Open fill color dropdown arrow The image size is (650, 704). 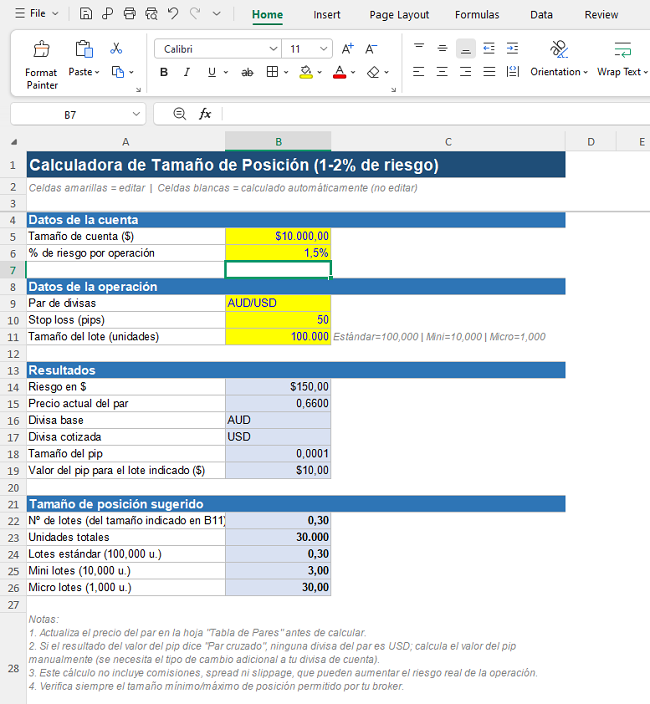319,72
